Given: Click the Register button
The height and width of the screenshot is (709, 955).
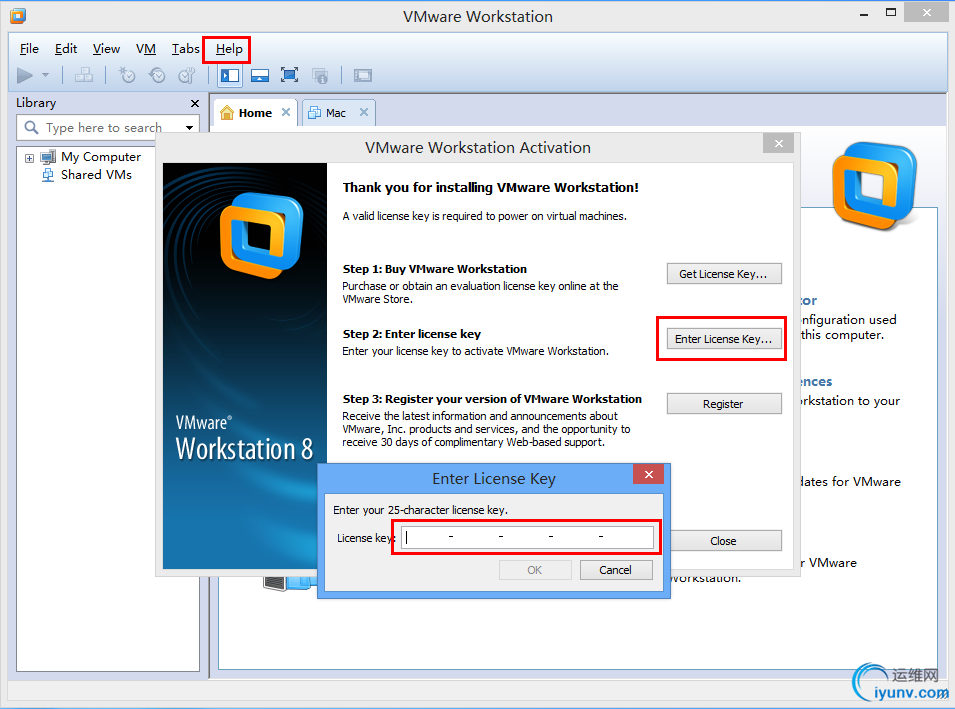Looking at the screenshot, I should point(724,404).
